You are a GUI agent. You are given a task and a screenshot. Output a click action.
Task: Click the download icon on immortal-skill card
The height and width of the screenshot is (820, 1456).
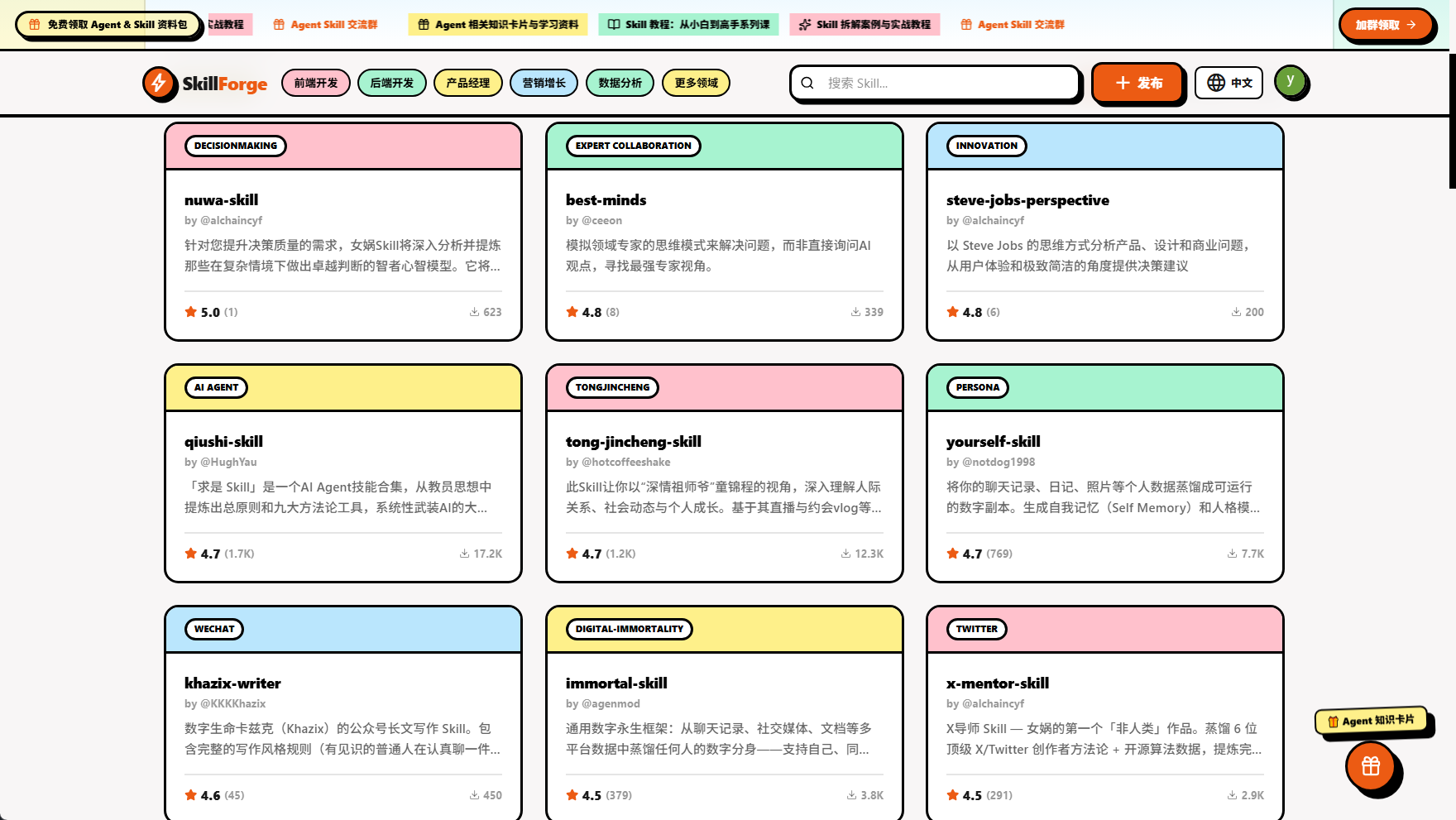pyautogui.click(x=851, y=795)
